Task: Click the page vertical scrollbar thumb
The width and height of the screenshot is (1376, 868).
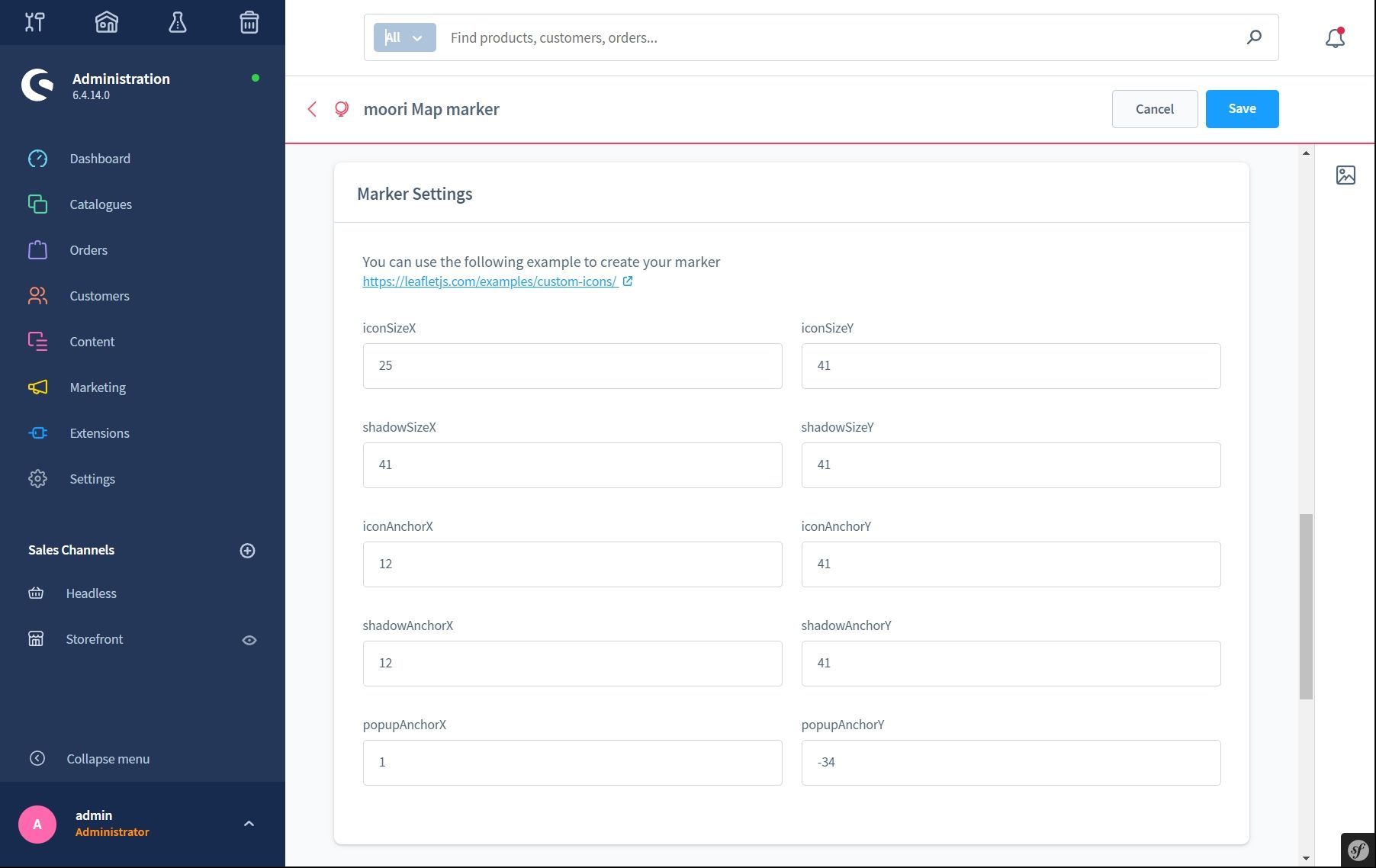Action: 1306,606
